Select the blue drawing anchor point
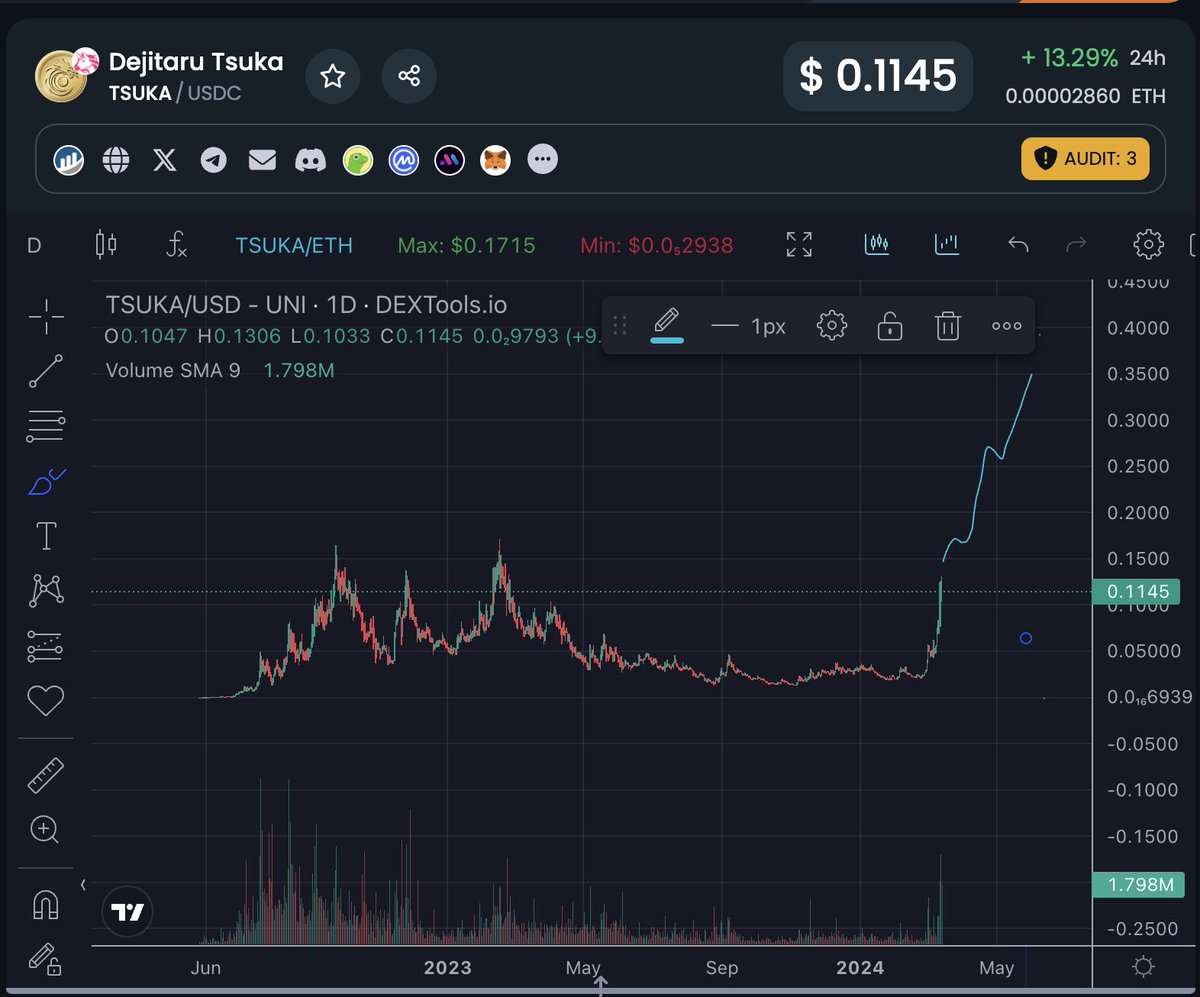 (1025, 638)
